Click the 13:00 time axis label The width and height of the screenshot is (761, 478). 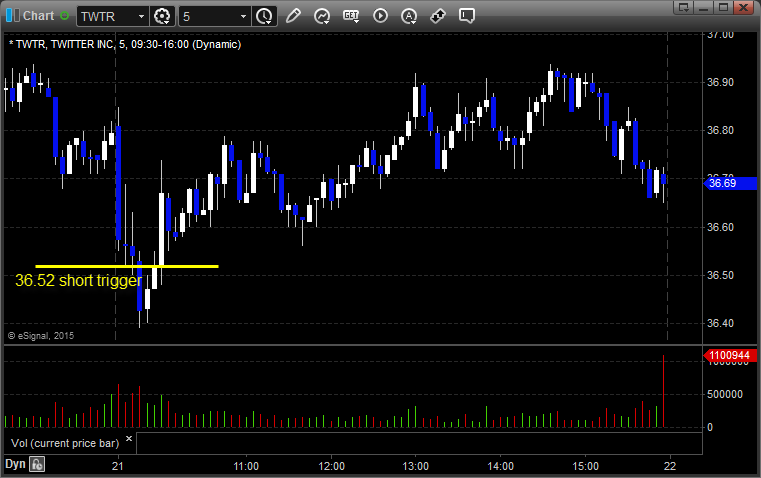416,466
